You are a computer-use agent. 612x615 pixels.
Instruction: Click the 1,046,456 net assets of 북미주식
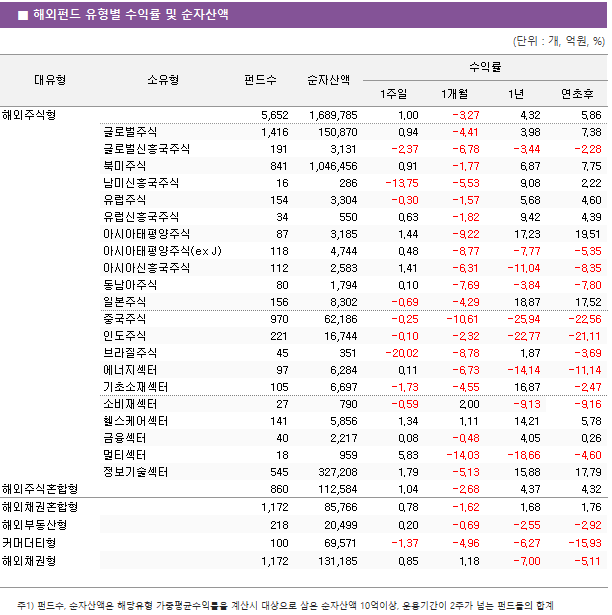coord(333,166)
